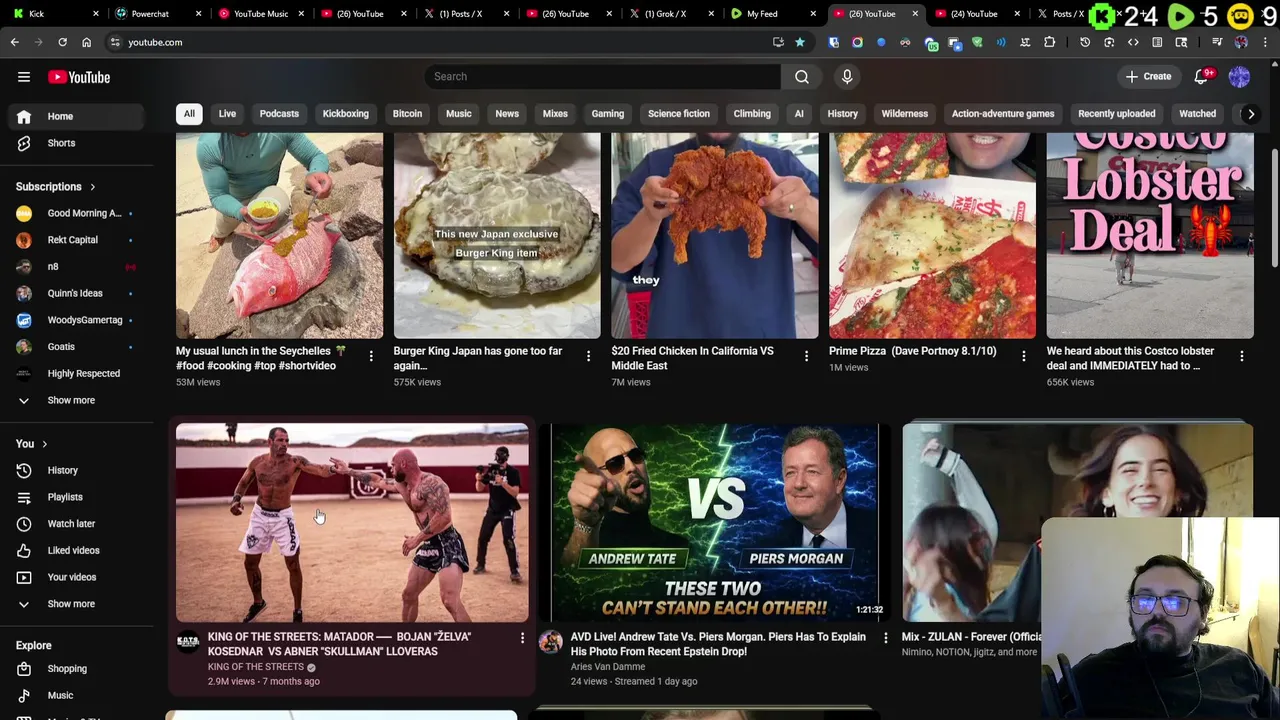
Task: Open the YouTube hamburger guide menu
Action: [x=24, y=77]
